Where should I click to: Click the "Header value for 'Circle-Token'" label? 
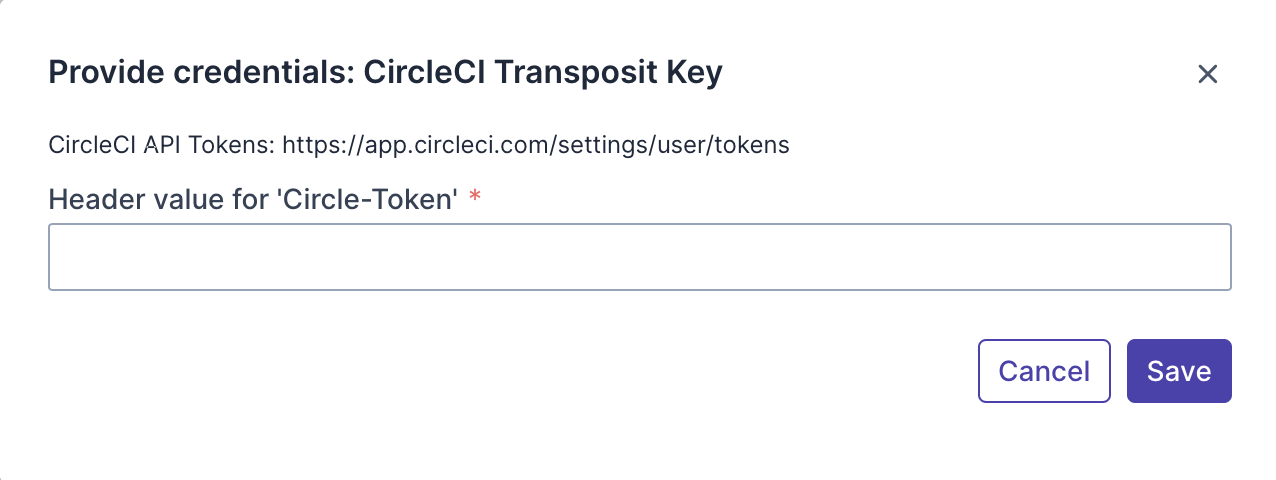253,200
